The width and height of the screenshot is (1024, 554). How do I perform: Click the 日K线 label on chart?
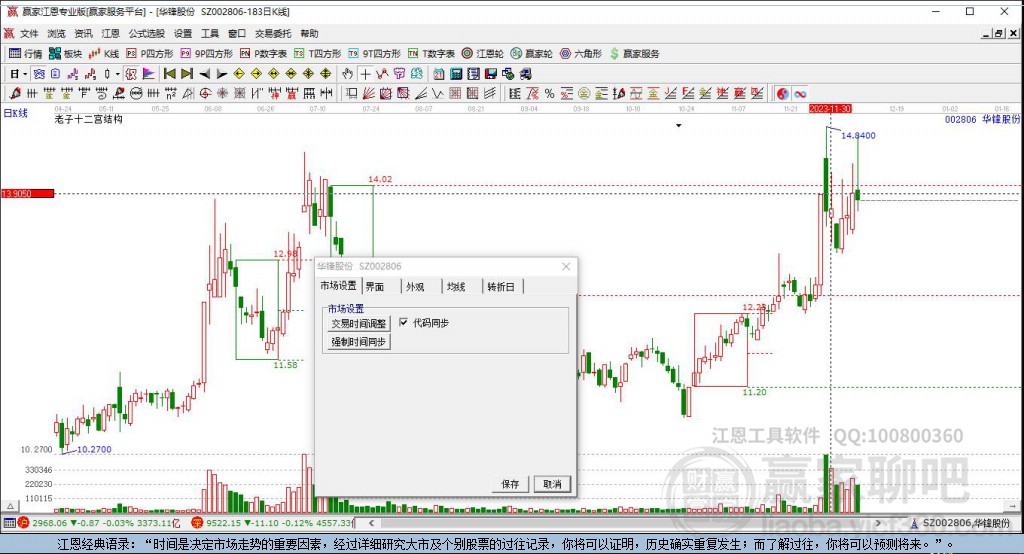pos(16,113)
